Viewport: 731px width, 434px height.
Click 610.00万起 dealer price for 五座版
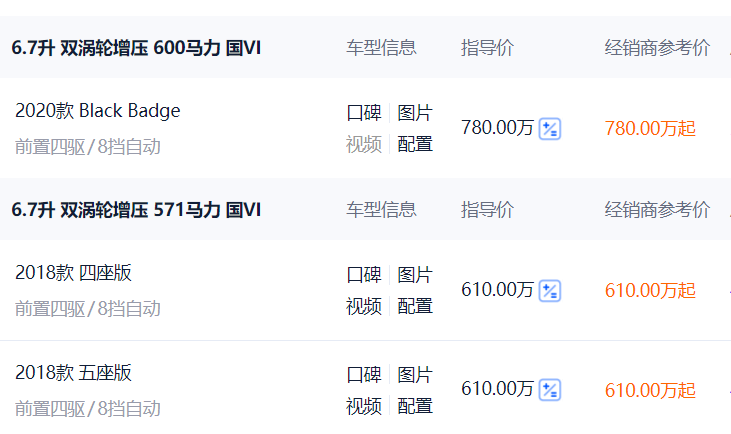pos(650,390)
